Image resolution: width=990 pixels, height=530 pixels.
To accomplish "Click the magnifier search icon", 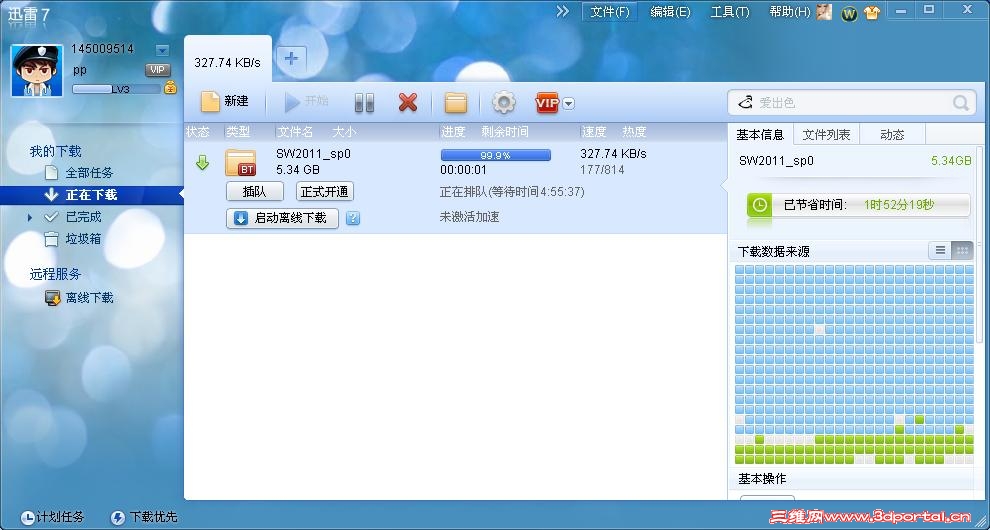I will pyautogui.click(x=960, y=102).
